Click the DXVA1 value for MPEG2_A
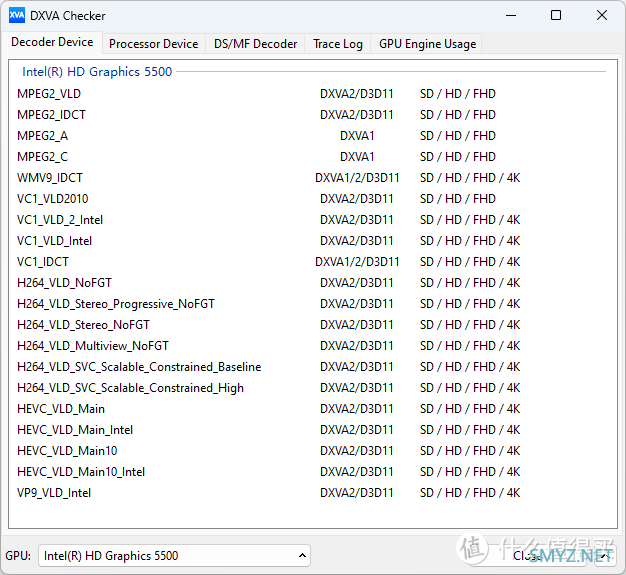The width and height of the screenshot is (626, 575). (x=357, y=136)
